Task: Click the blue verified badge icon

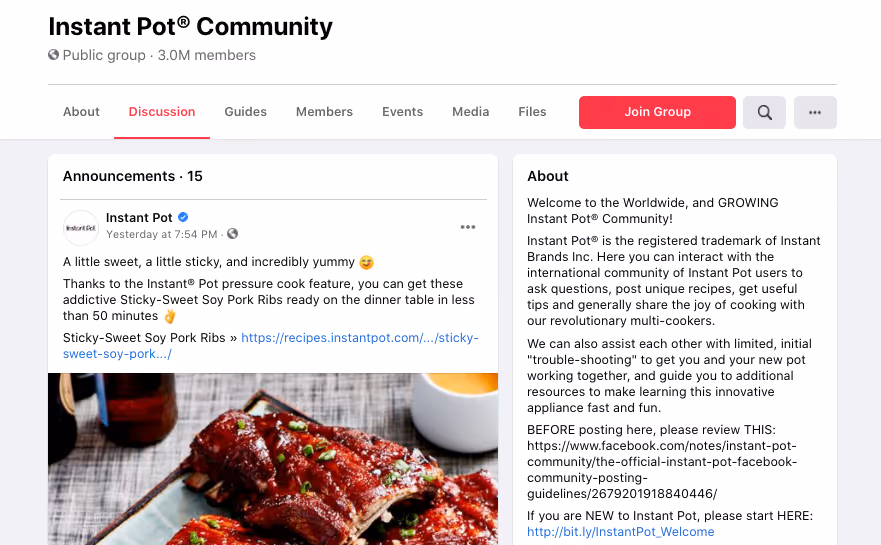Action: pyautogui.click(x=183, y=217)
